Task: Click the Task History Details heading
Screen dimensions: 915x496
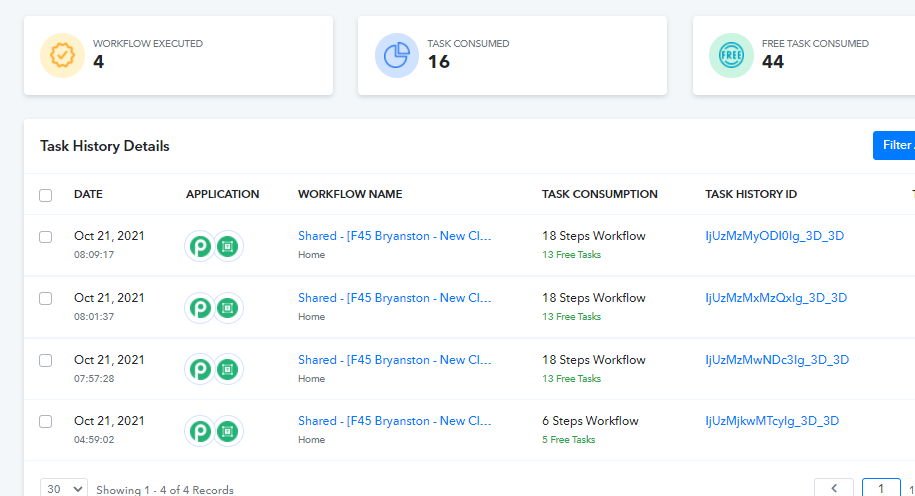Action: click(104, 146)
